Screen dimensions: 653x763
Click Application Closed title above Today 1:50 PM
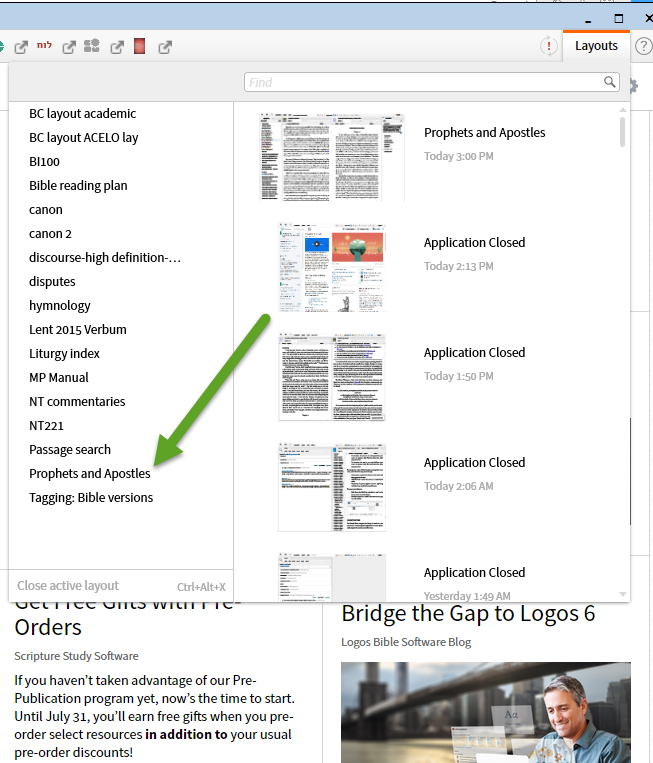point(474,353)
